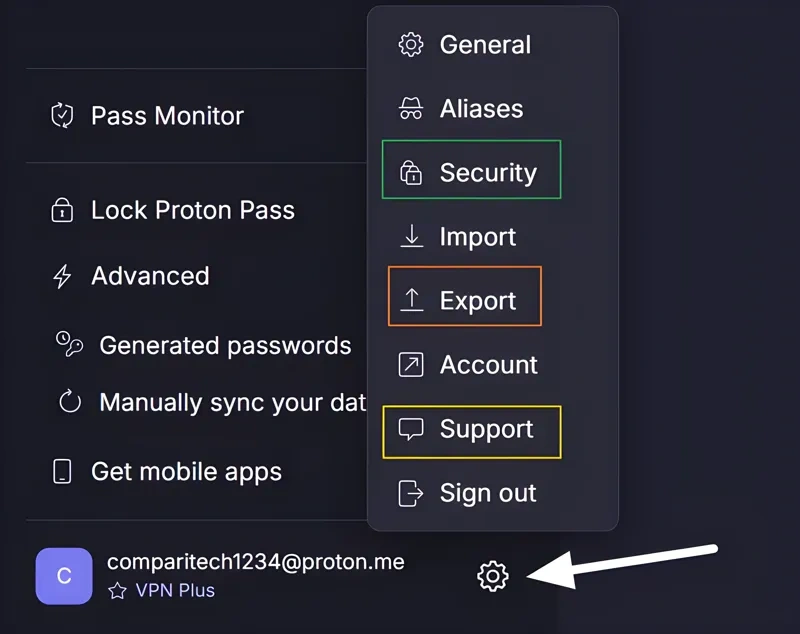Click the Manually sync refresh icon
Image resolution: width=800 pixels, height=634 pixels.
pos(68,402)
